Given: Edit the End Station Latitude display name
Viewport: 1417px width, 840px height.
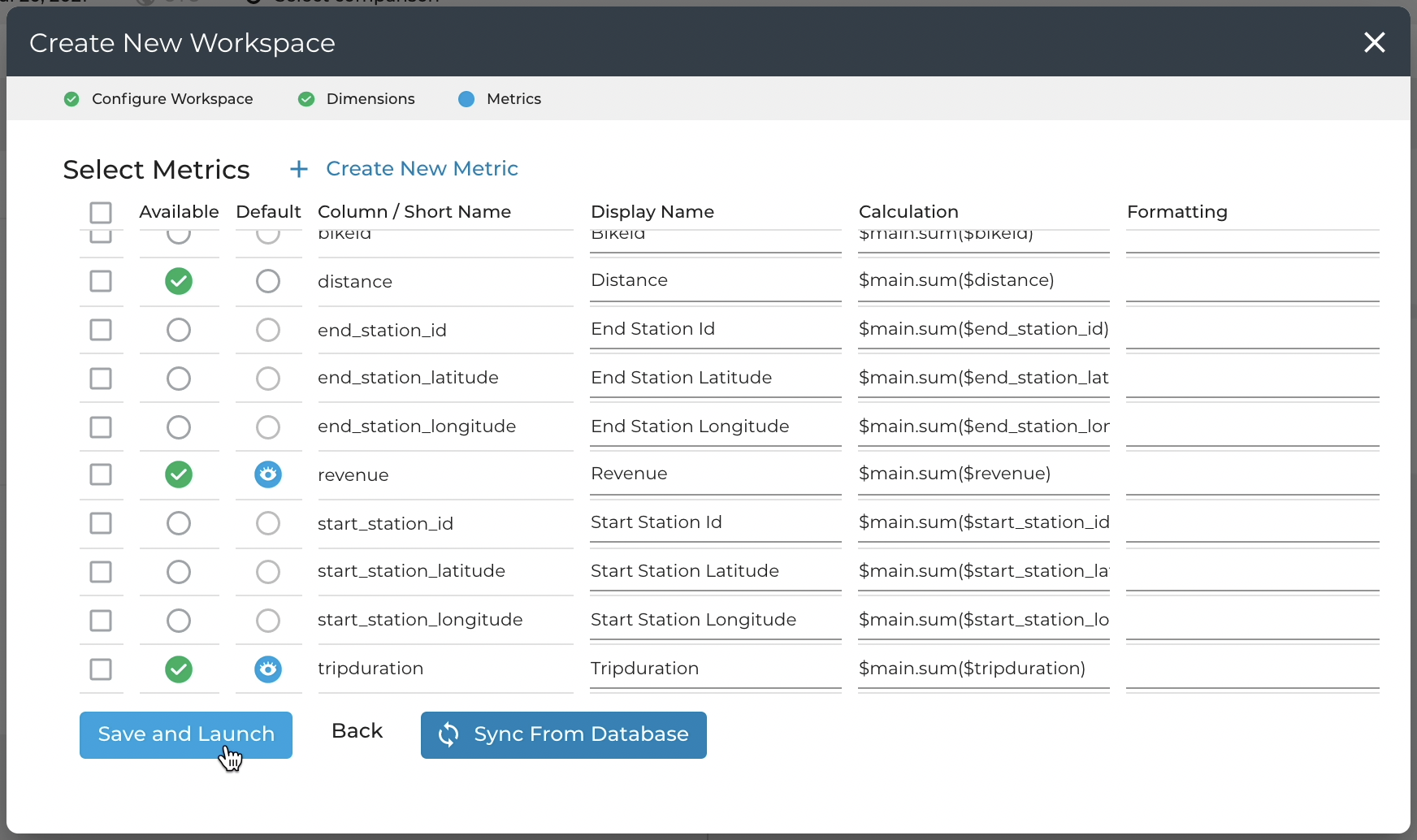Looking at the screenshot, I should [x=716, y=378].
